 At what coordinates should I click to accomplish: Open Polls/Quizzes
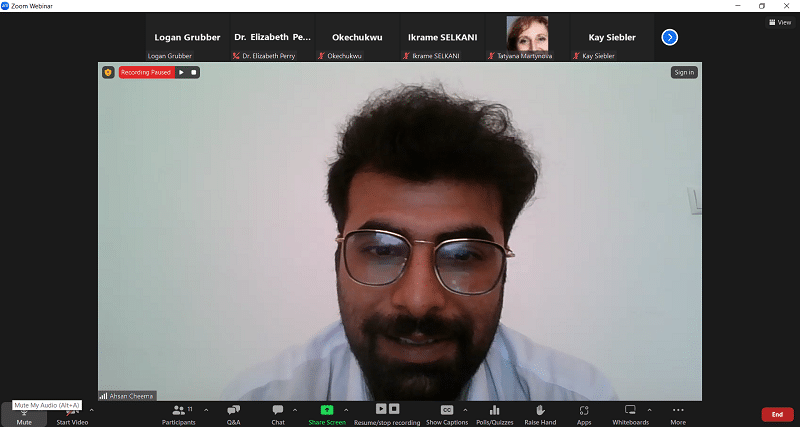click(494, 414)
